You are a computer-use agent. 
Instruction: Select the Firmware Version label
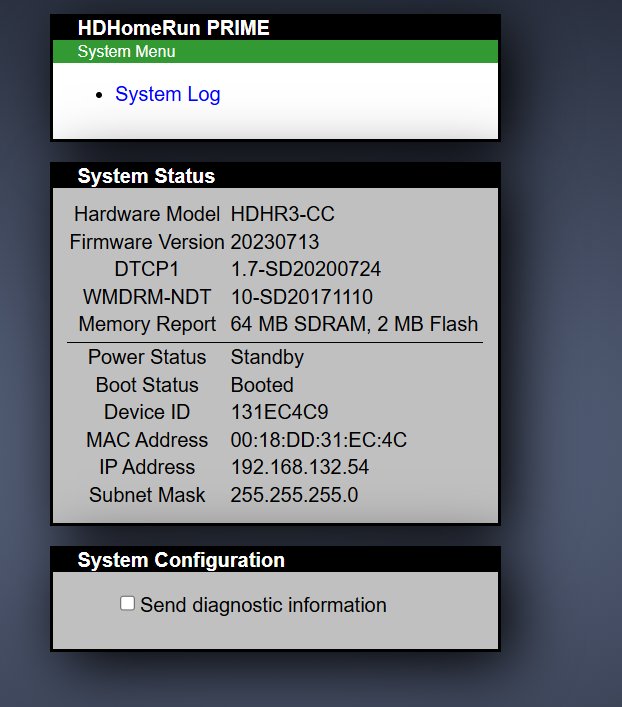coord(147,242)
